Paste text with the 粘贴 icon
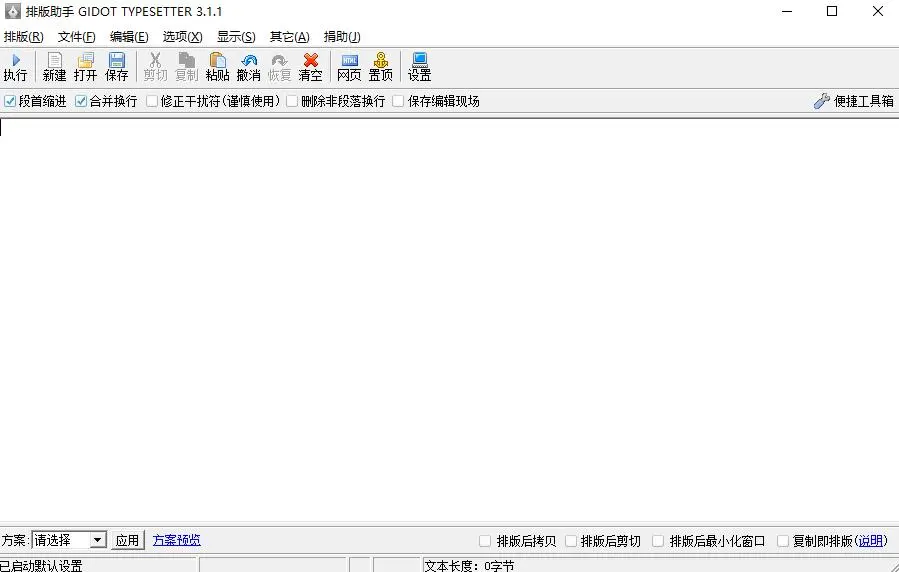899x572 pixels. [217, 60]
